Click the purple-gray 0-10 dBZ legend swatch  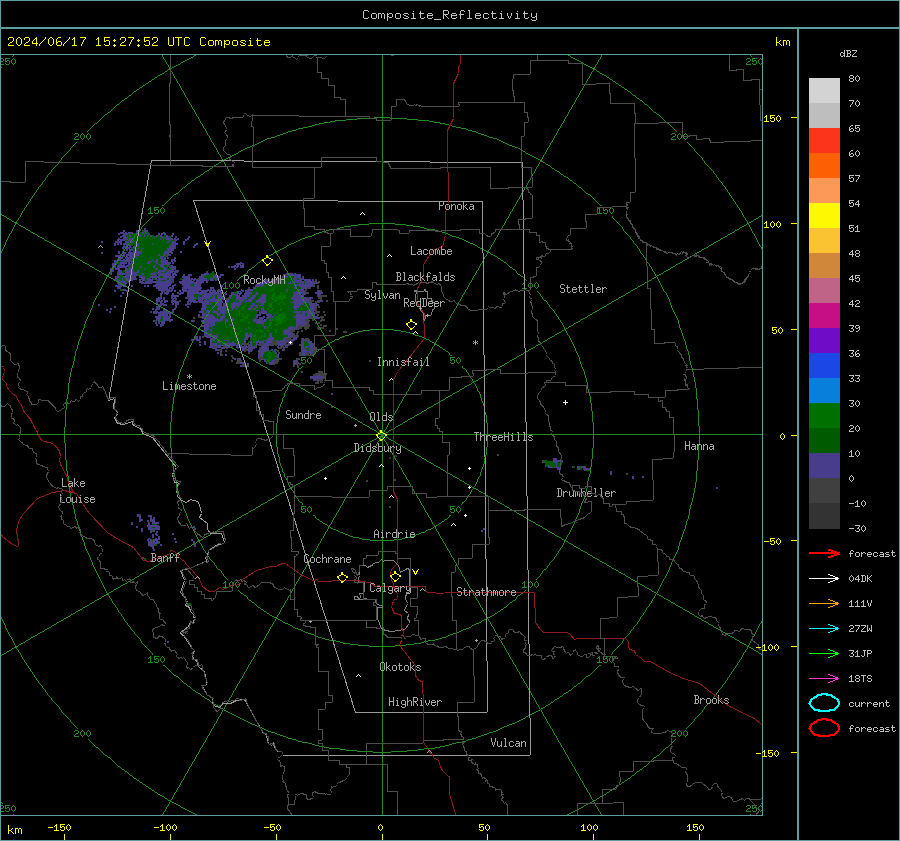pyautogui.click(x=824, y=465)
